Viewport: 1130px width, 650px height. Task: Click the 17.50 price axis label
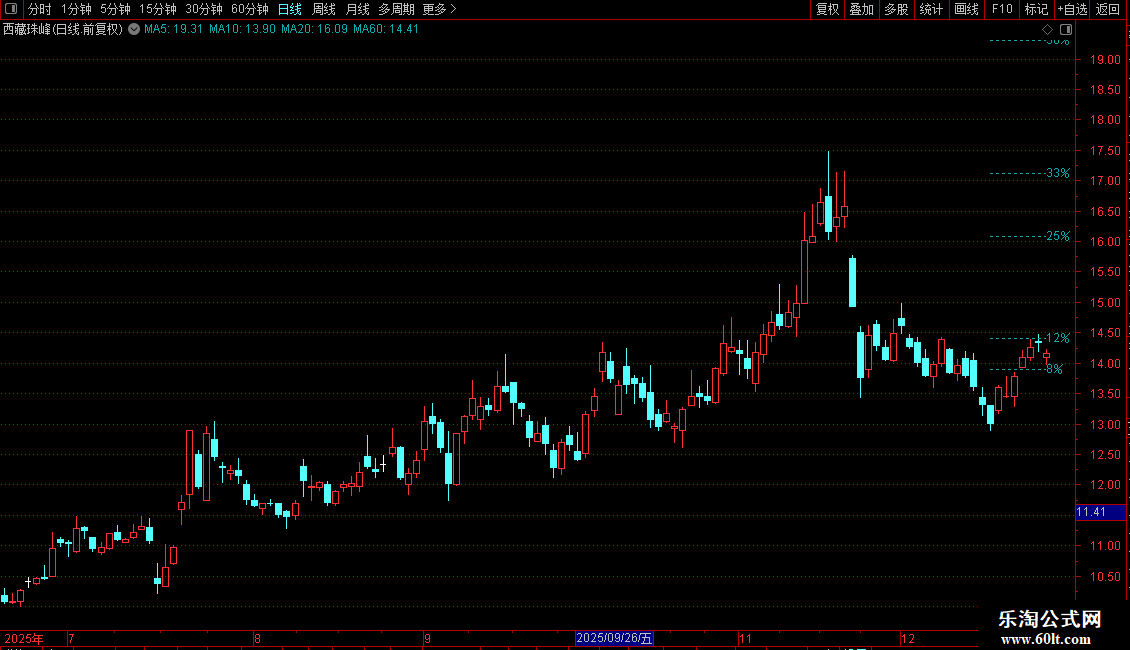(1105, 151)
